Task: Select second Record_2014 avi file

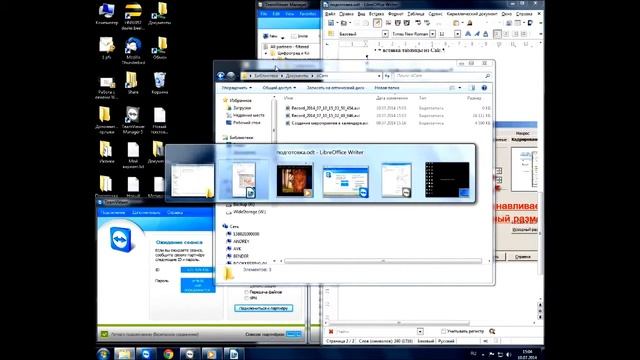Action: (x=322, y=116)
